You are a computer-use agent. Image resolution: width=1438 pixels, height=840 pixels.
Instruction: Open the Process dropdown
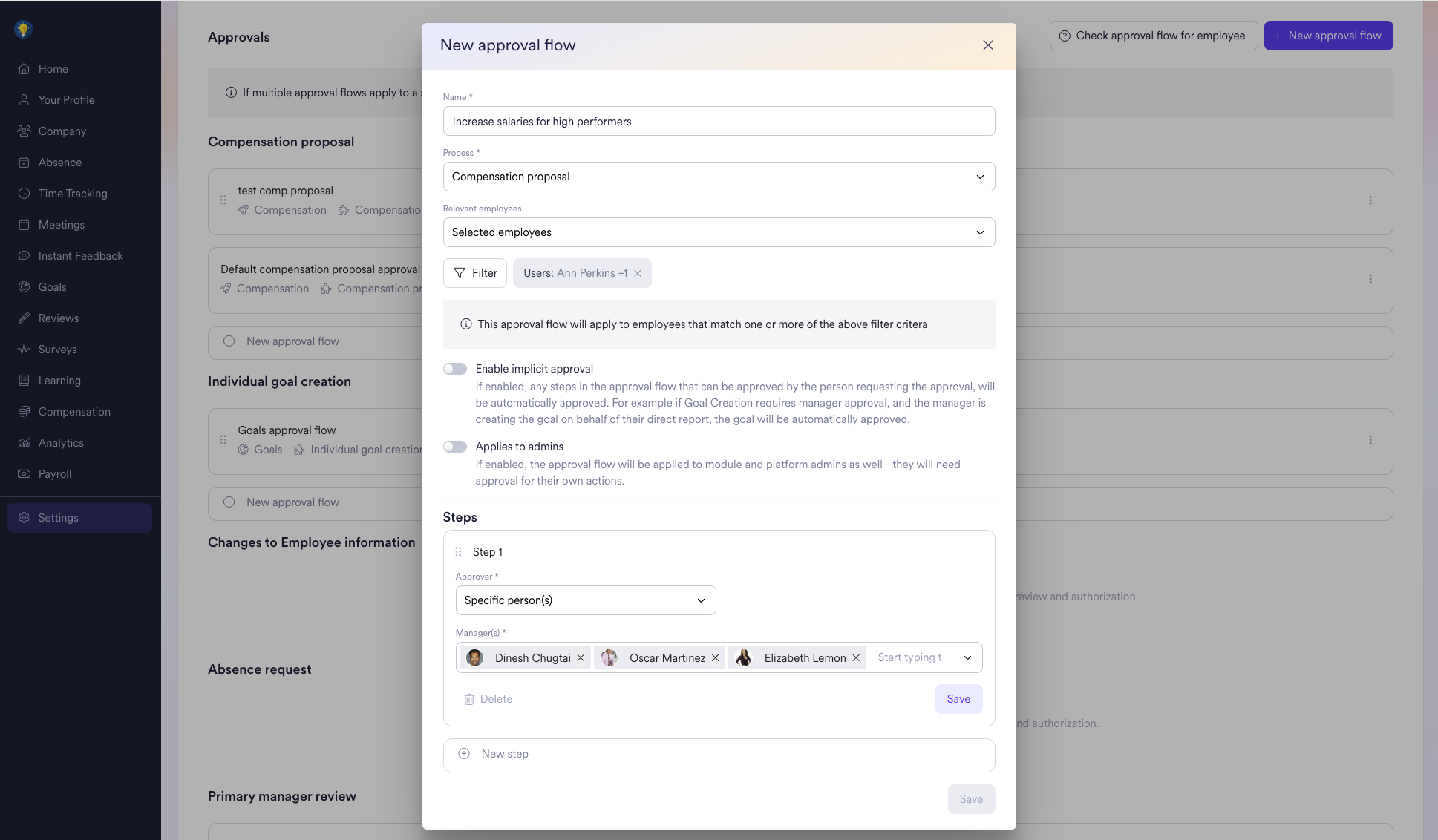pyautogui.click(x=719, y=177)
